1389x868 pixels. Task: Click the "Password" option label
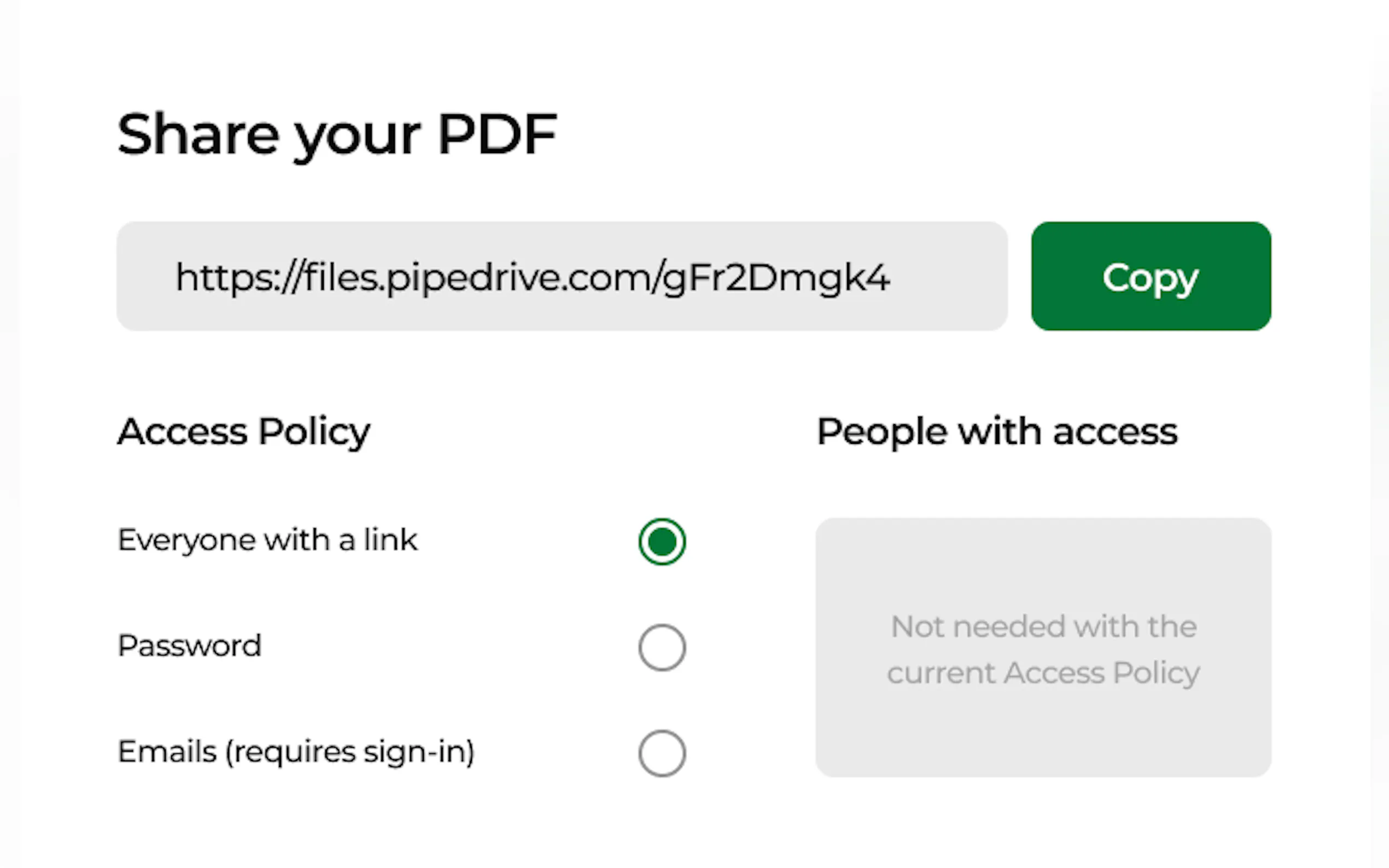[x=190, y=646]
